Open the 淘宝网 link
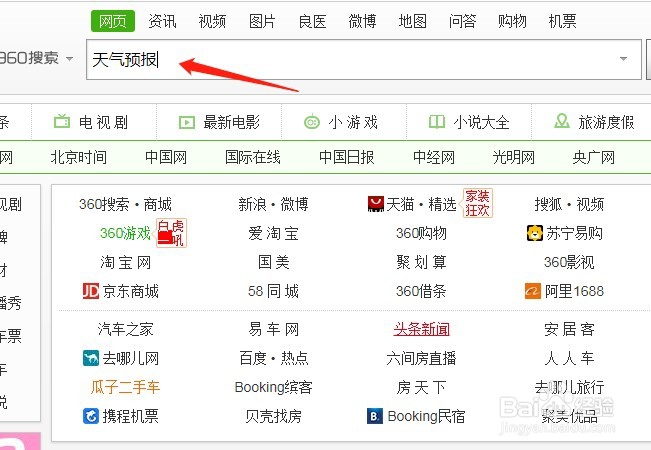651x450 pixels. [125, 262]
